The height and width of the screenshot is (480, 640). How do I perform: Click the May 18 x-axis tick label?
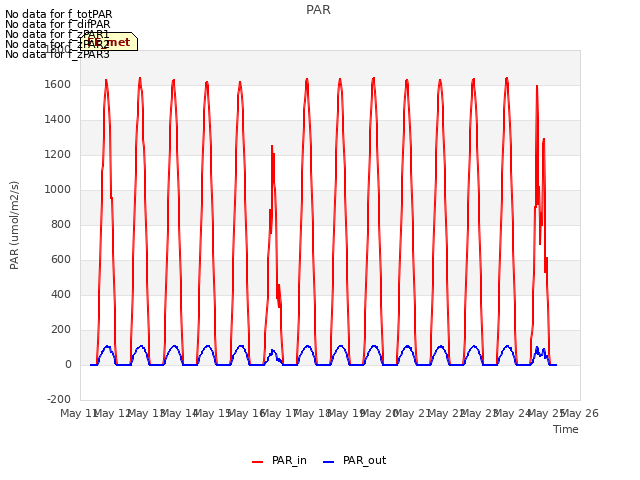click(312, 414)
